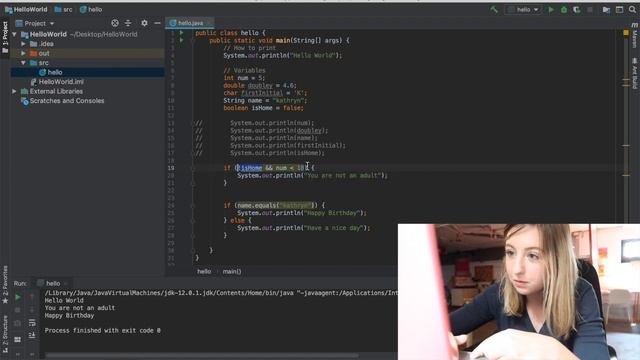The width and height of the screenshot is (640, 360).
Task: Click the down-arrow icon in Run panel
Action: click(32, 310)
